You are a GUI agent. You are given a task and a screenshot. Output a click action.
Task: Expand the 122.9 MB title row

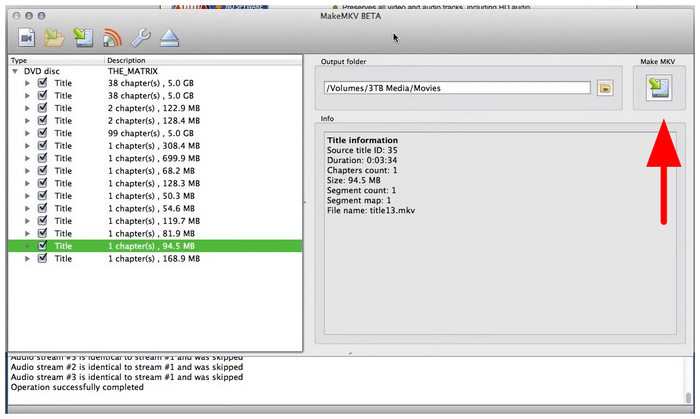pyautogui.click(x=27, y=108)
